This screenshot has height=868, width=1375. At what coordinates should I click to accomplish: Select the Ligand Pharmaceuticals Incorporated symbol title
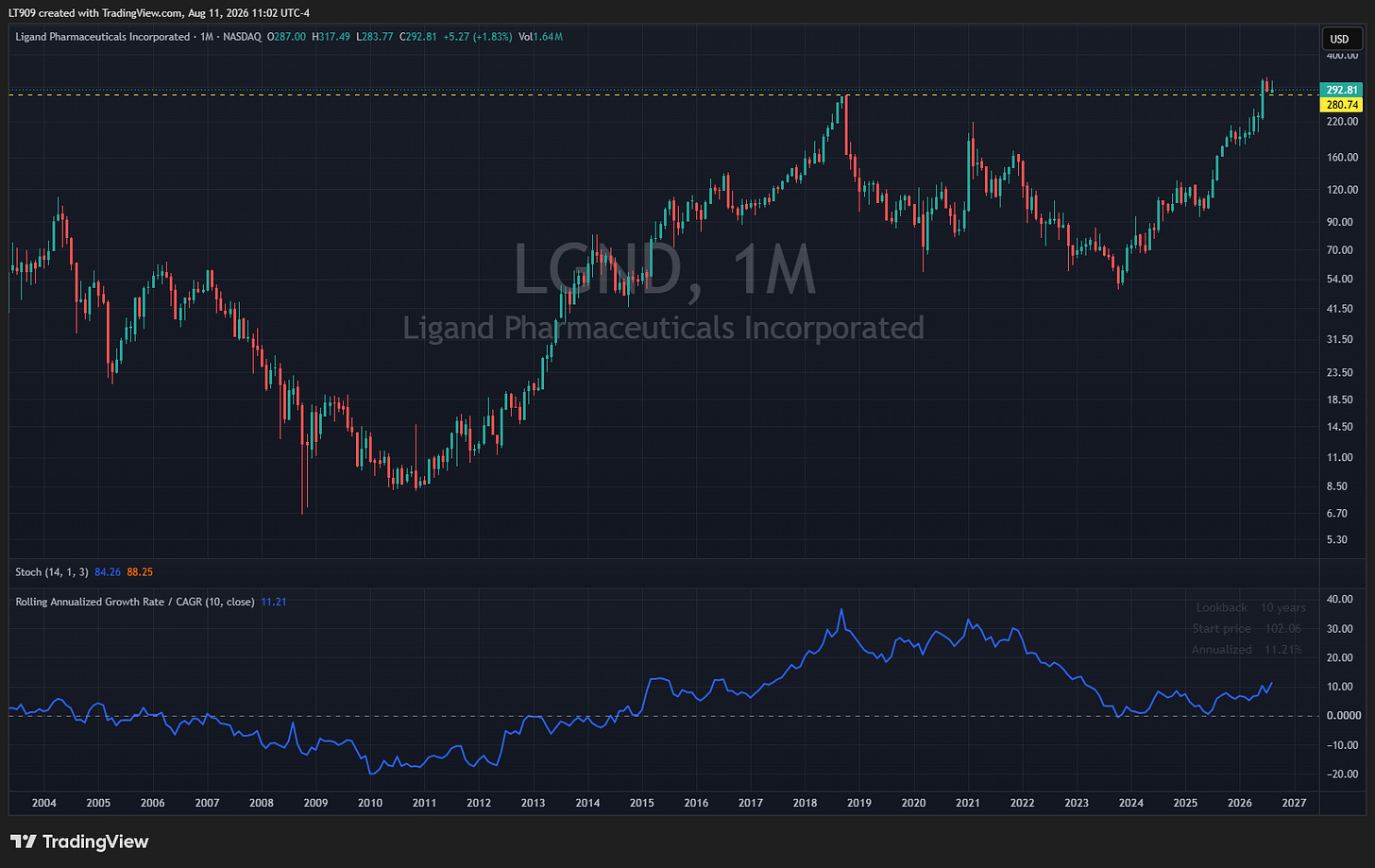tap(103, 37)
